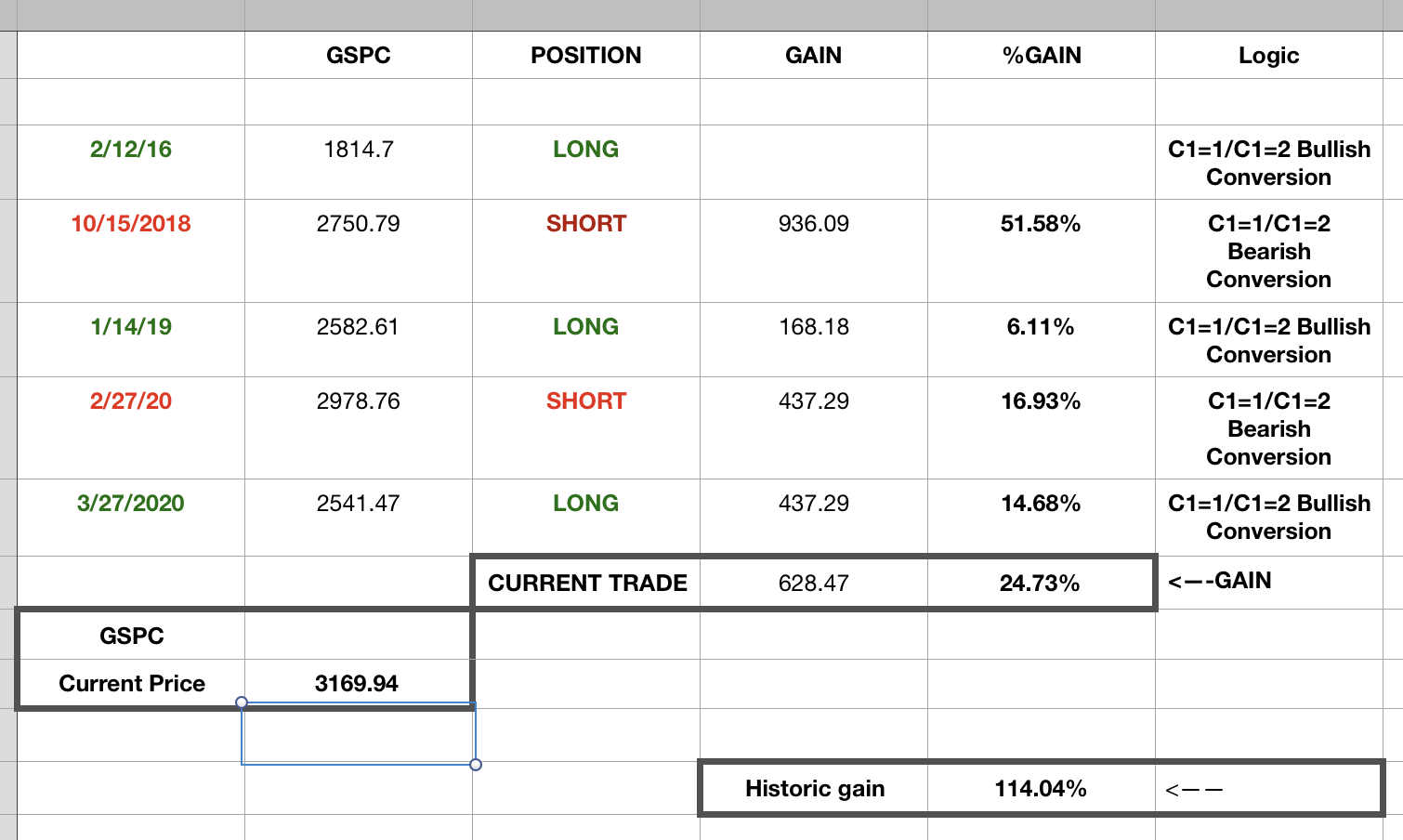This screenshot has width=1403, height=840.
Task: Click the 24.73% current trade cell
Action: click(1040, 584)
